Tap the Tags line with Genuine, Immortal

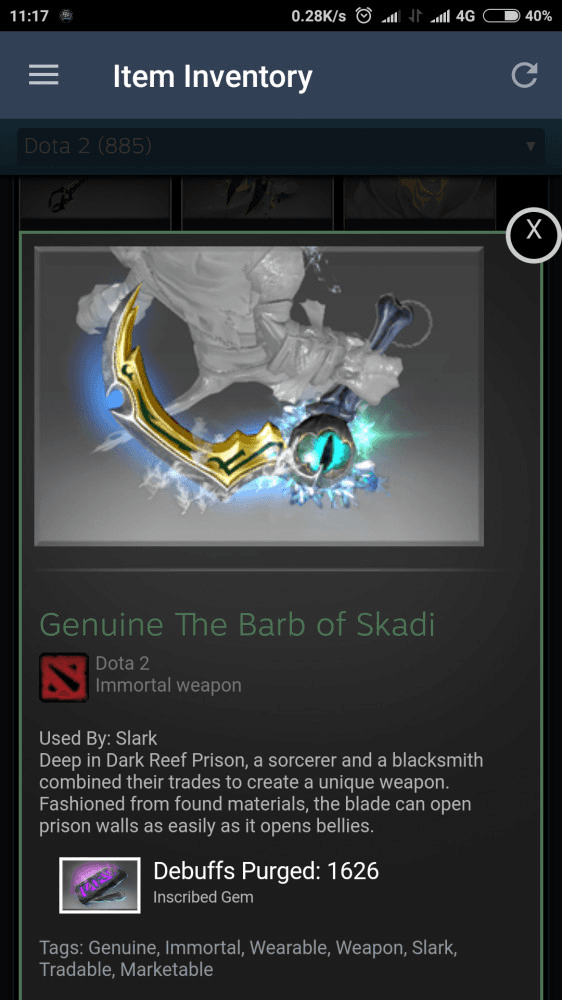click(x=248, y=958)
